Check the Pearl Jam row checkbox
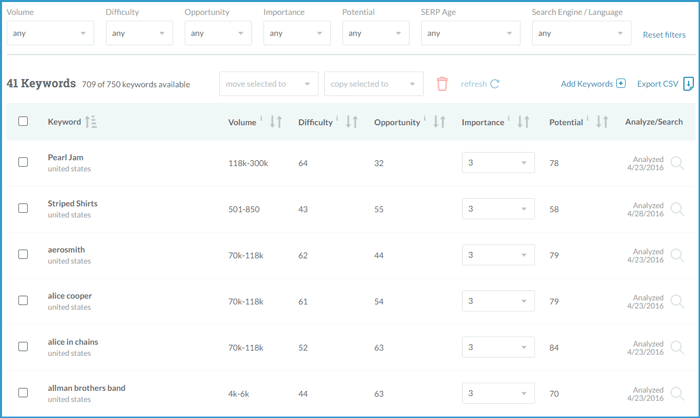 pos(23,162)
